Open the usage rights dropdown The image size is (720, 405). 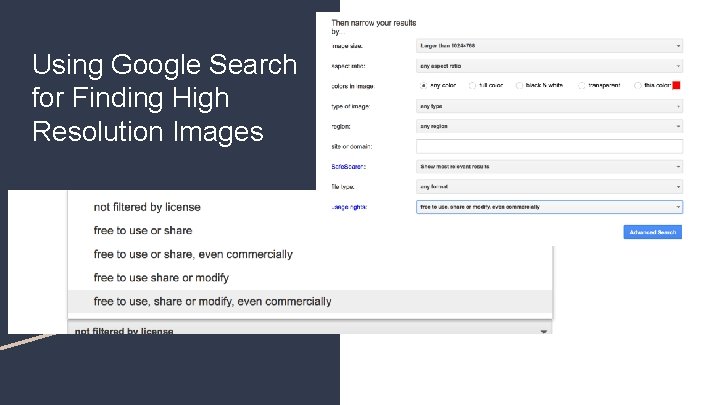549,207
